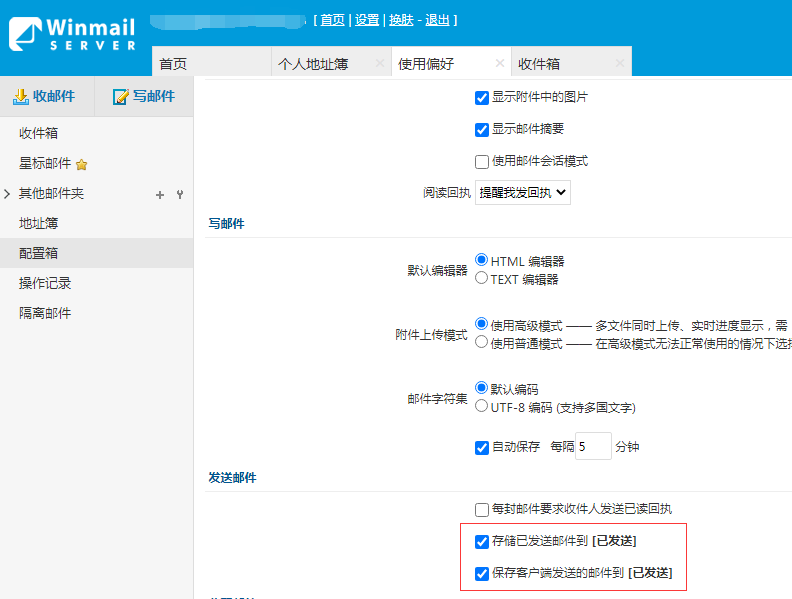Click the 收邮件 (receive mail) download icon
The height and width of the screenshot is (599, 792).
pyautogui.click(x=21, y=97)
